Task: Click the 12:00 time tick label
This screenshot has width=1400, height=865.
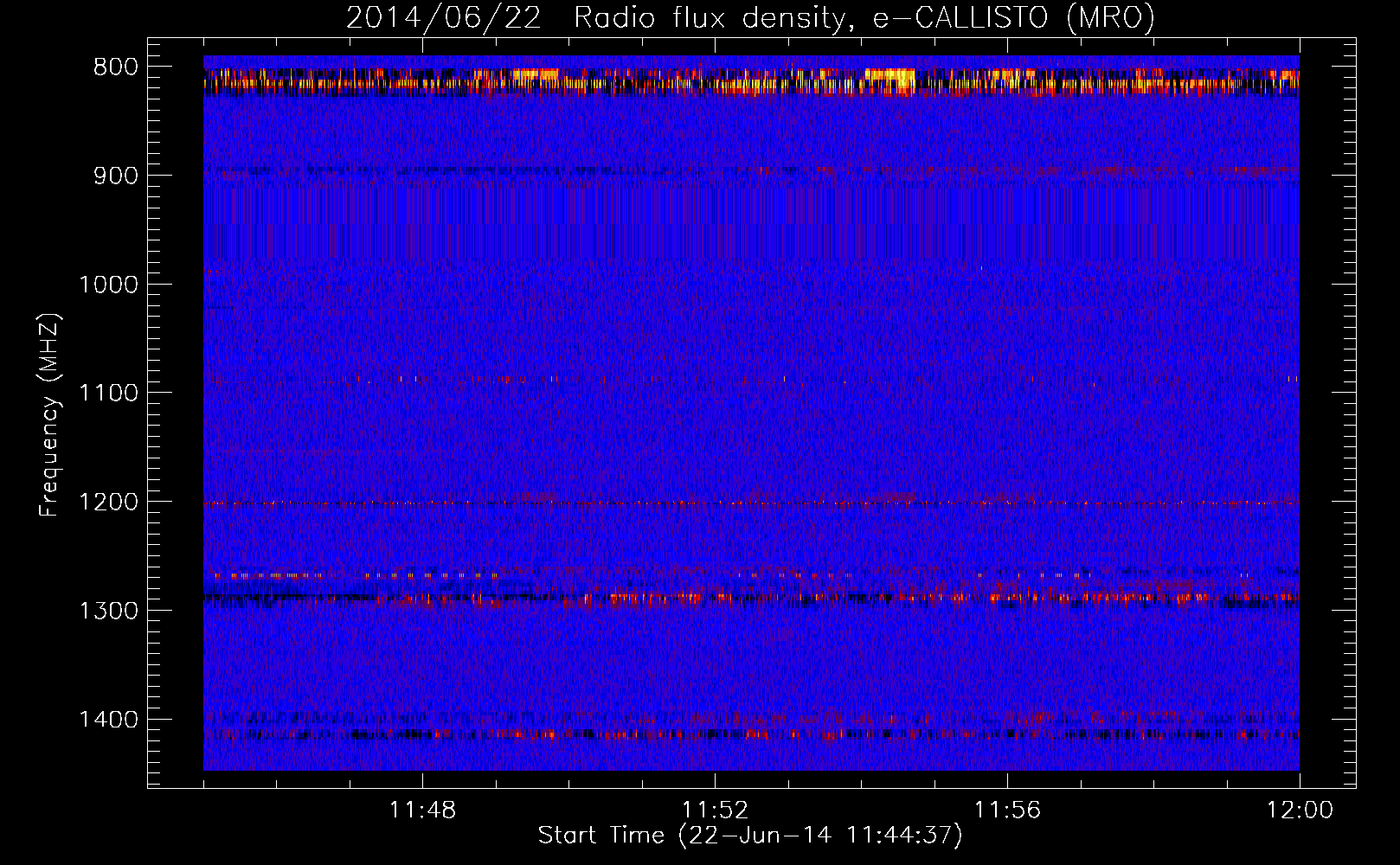Action: [1300, 811]
